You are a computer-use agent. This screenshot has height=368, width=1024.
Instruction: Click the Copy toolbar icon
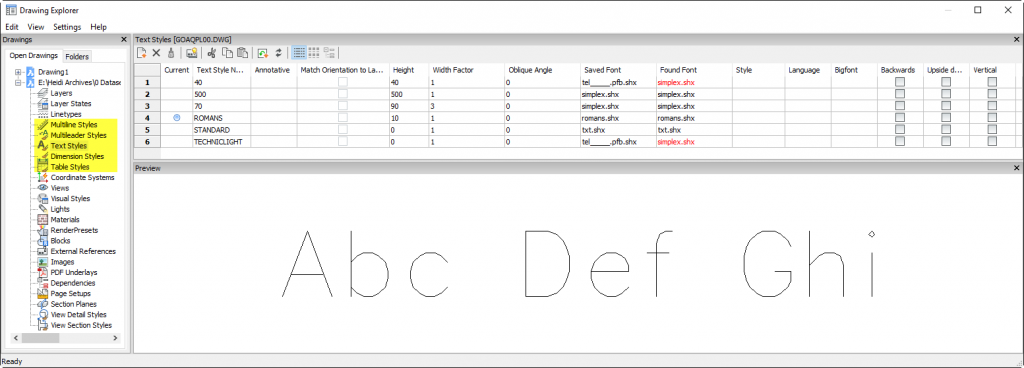pos(227,53)
